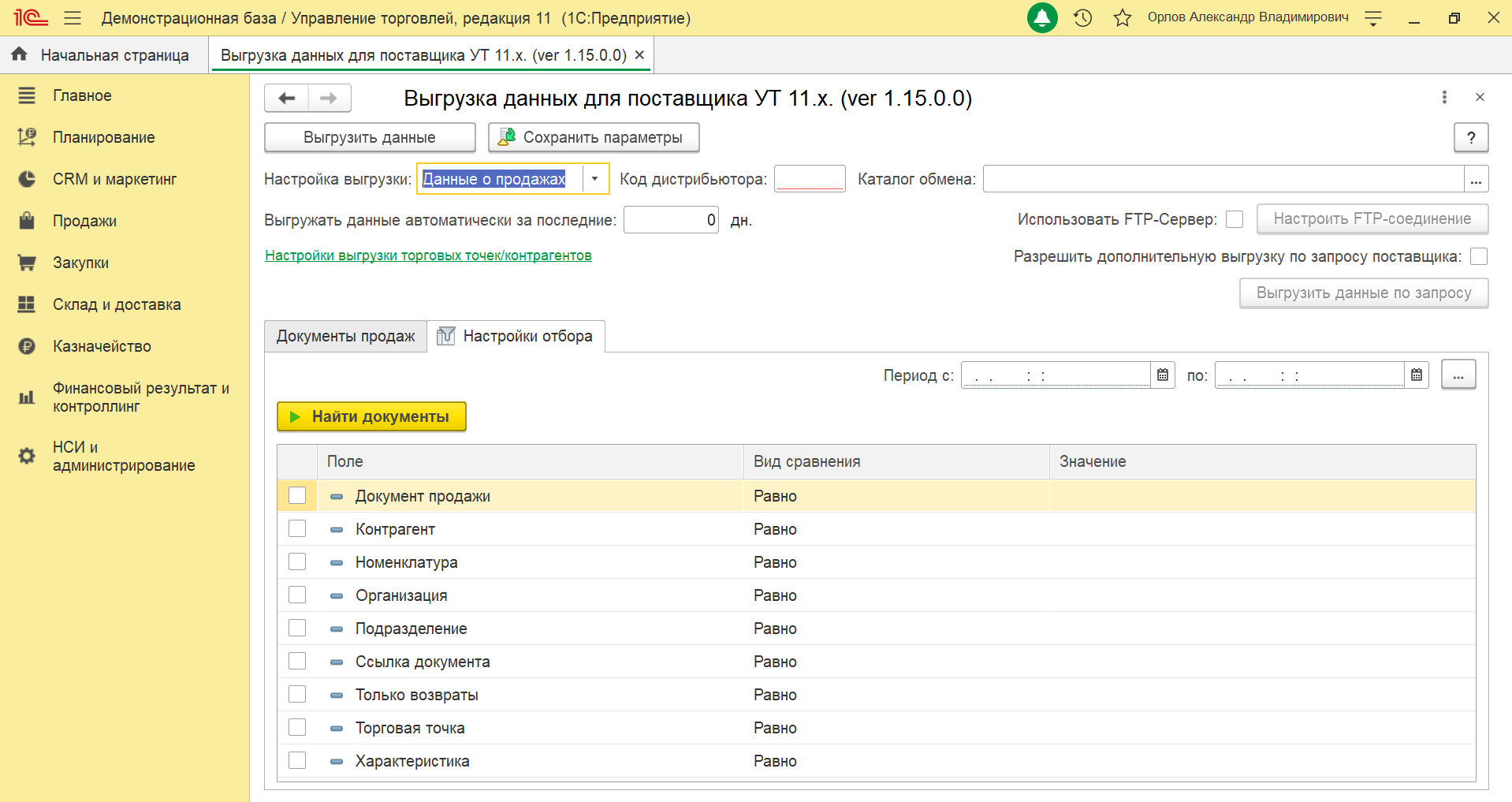This screenshot has height=802, width=1512.
Task: Open Склад и доставка section
Action: click(117, 304)
